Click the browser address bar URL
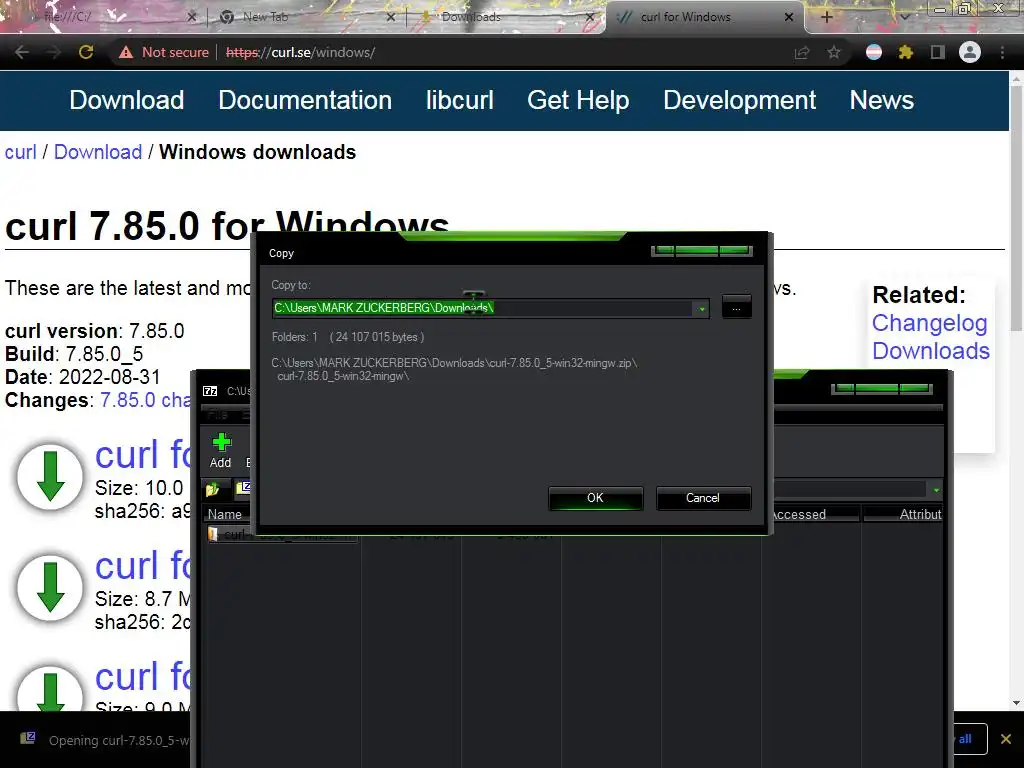Screen dimensions: 1024x768 (300, 52)
